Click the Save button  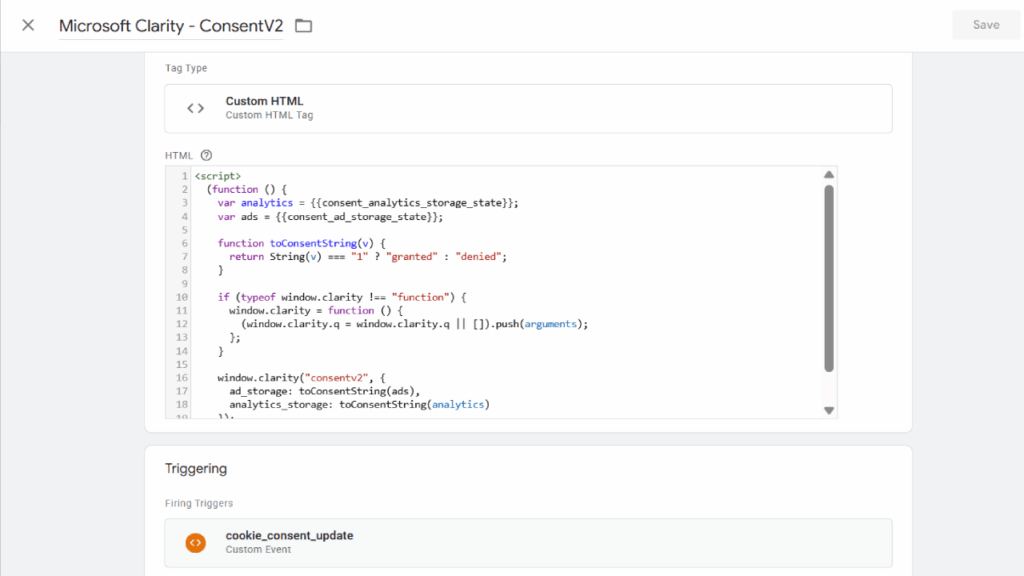click(x=985, y=25)
